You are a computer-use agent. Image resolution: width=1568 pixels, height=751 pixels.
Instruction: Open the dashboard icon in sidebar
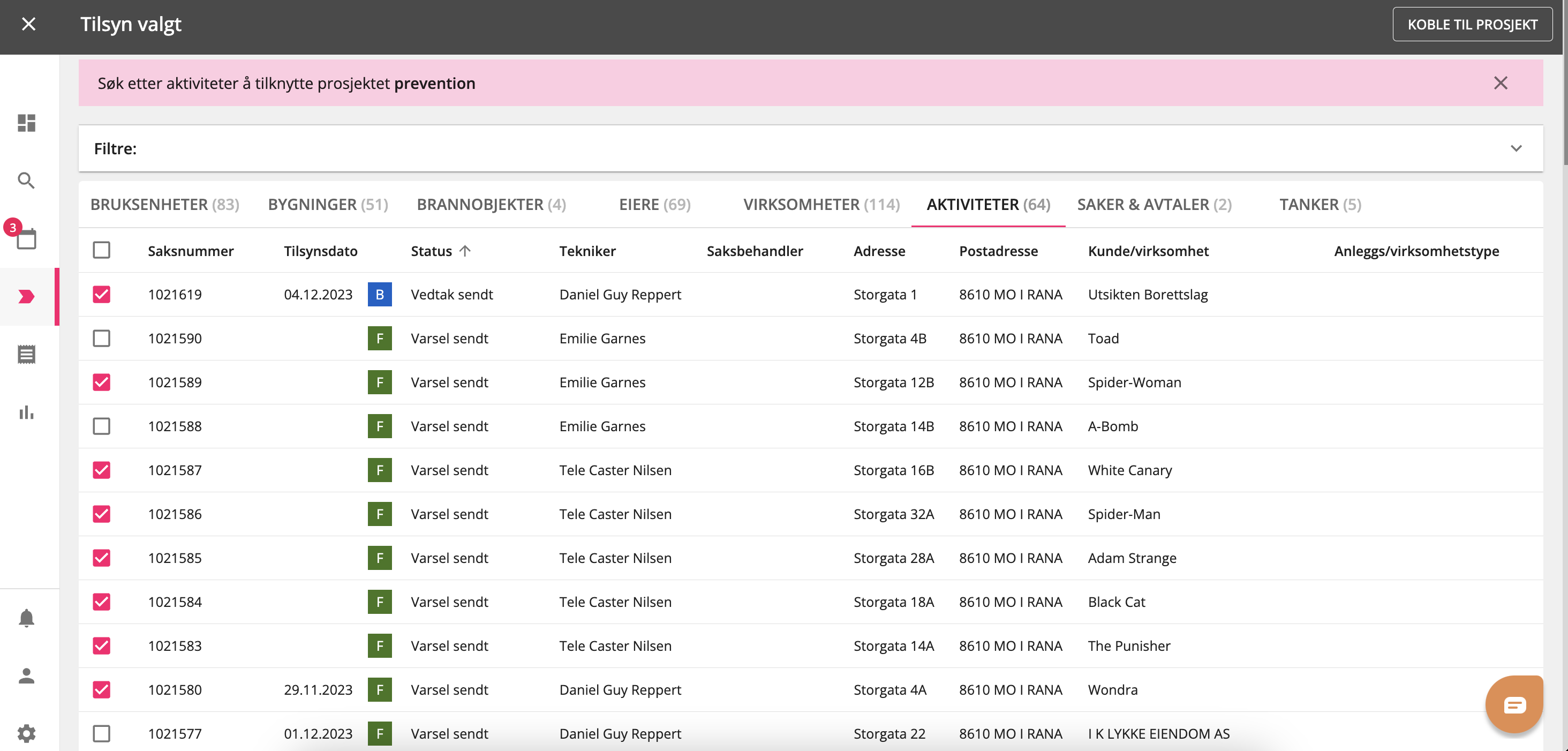coord(26,123)
